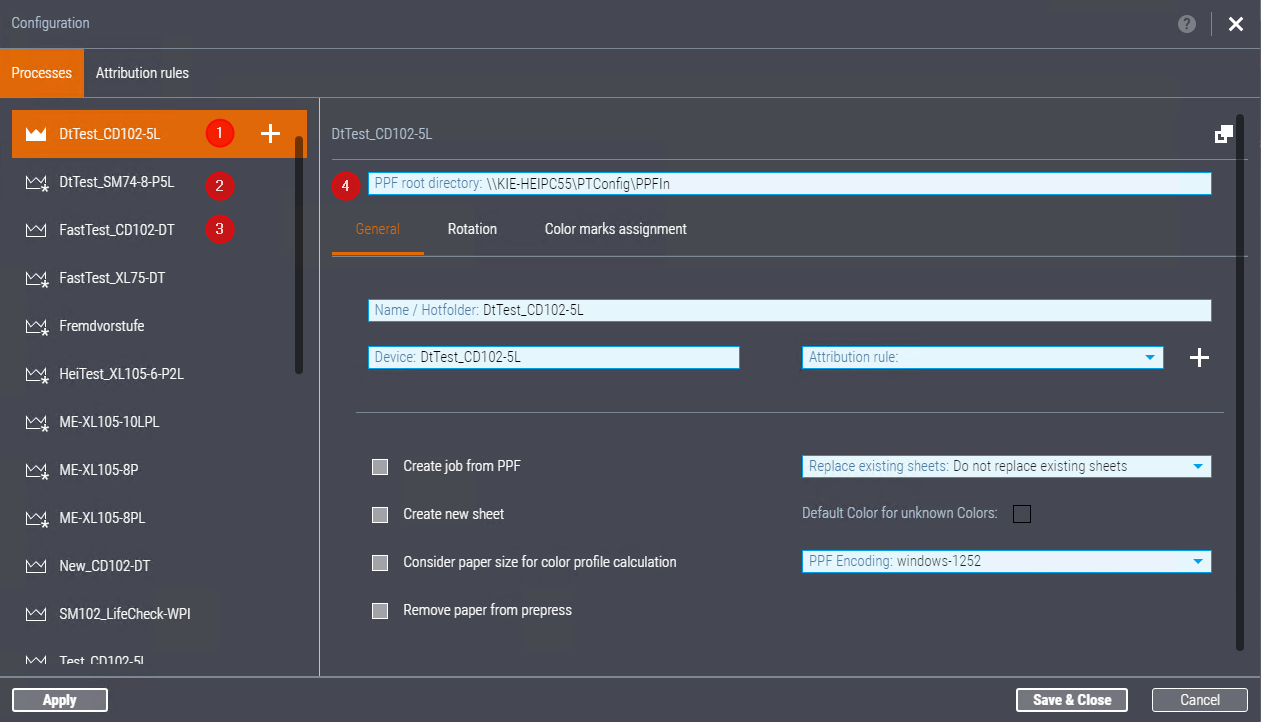Screen dimensions: 1261x722
Task: Click the help icon in the title bar
Action: pos(1186,23)
